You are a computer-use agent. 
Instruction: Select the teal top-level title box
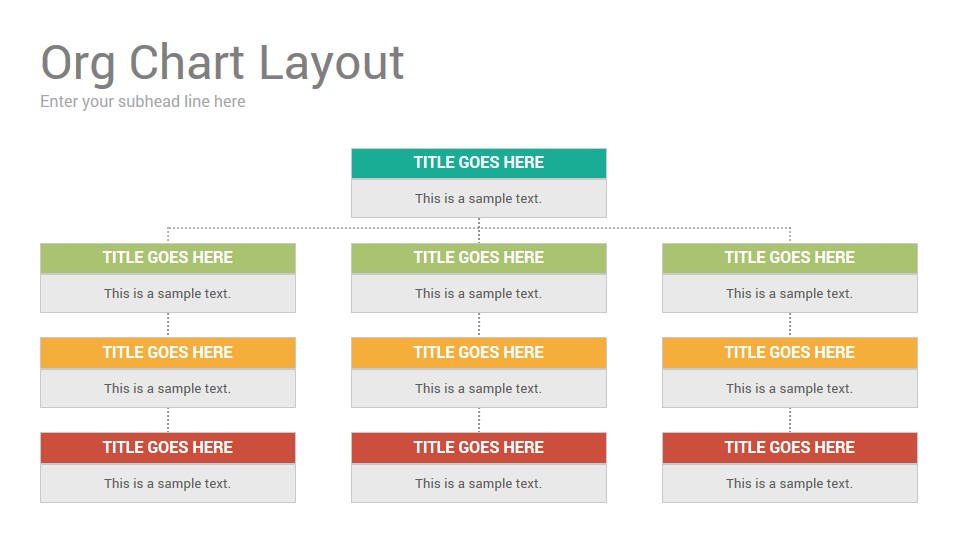[479, 163]
